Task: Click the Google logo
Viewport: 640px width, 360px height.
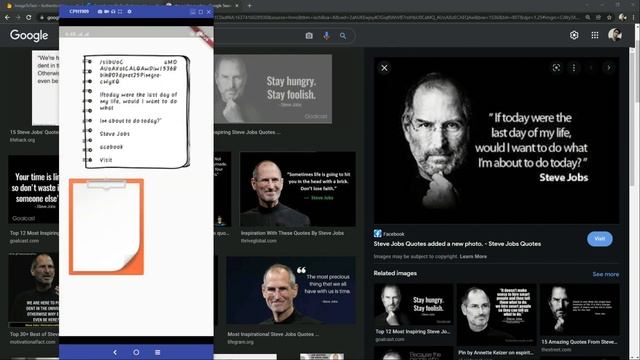Action: 29,36
